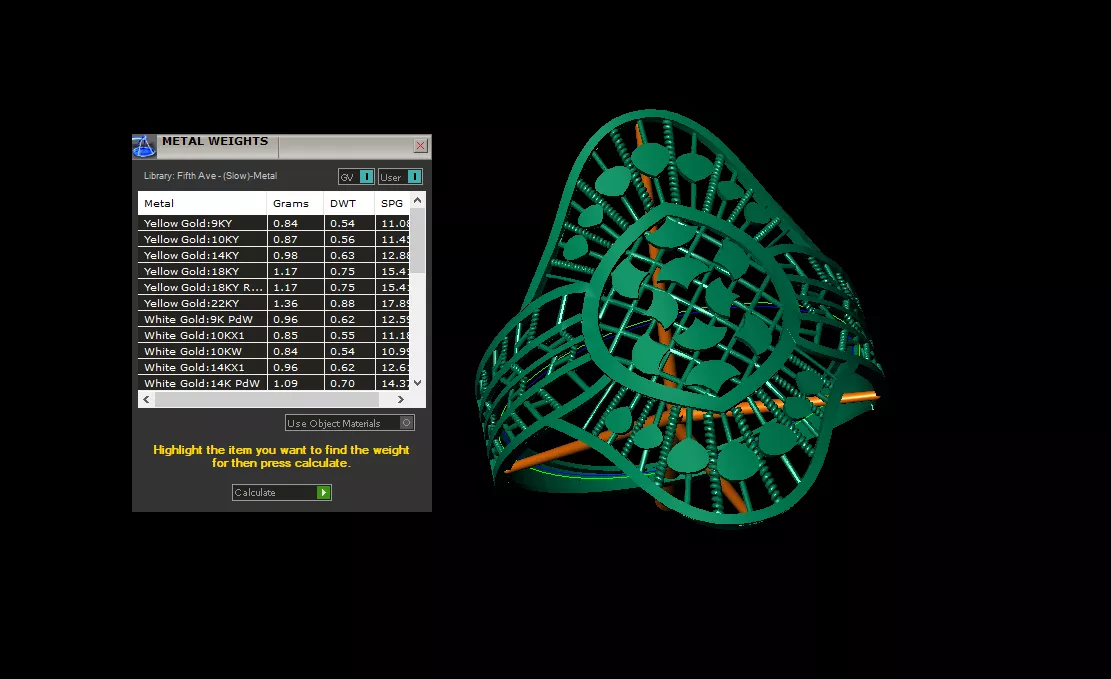Click the green 3D ring model in viewport
The width and height of the screenshot is (1111, 679).
coord(679,319)
